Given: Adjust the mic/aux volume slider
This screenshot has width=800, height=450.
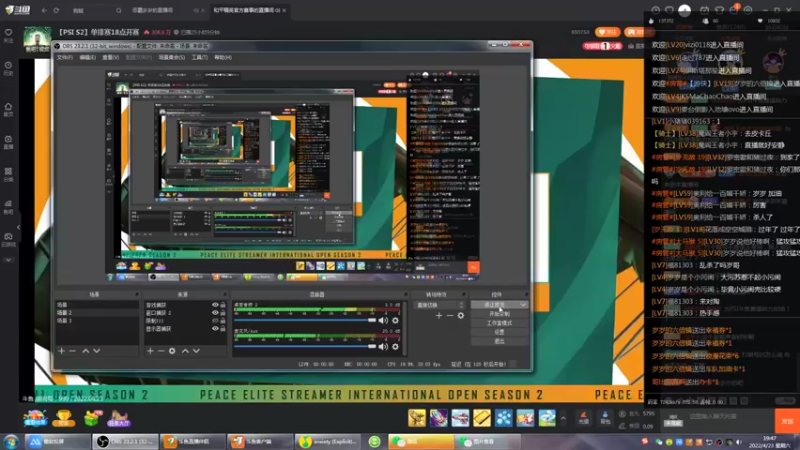Looking at the screenshot, I should tap(305, 346).
